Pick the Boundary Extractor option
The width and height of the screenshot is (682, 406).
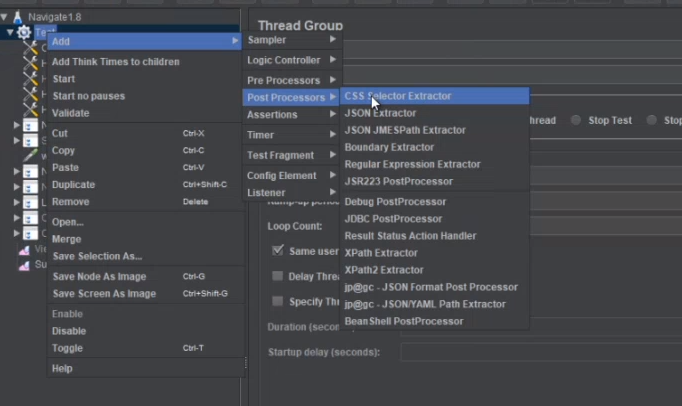[389, 147]
